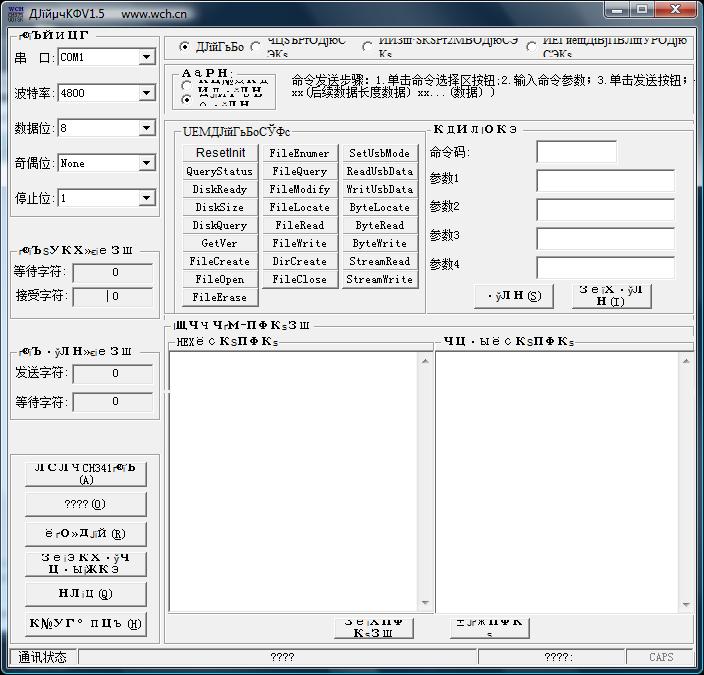Click the 发送字符 sent count field
Screen dimensions: 704x675
pos(113,374)
